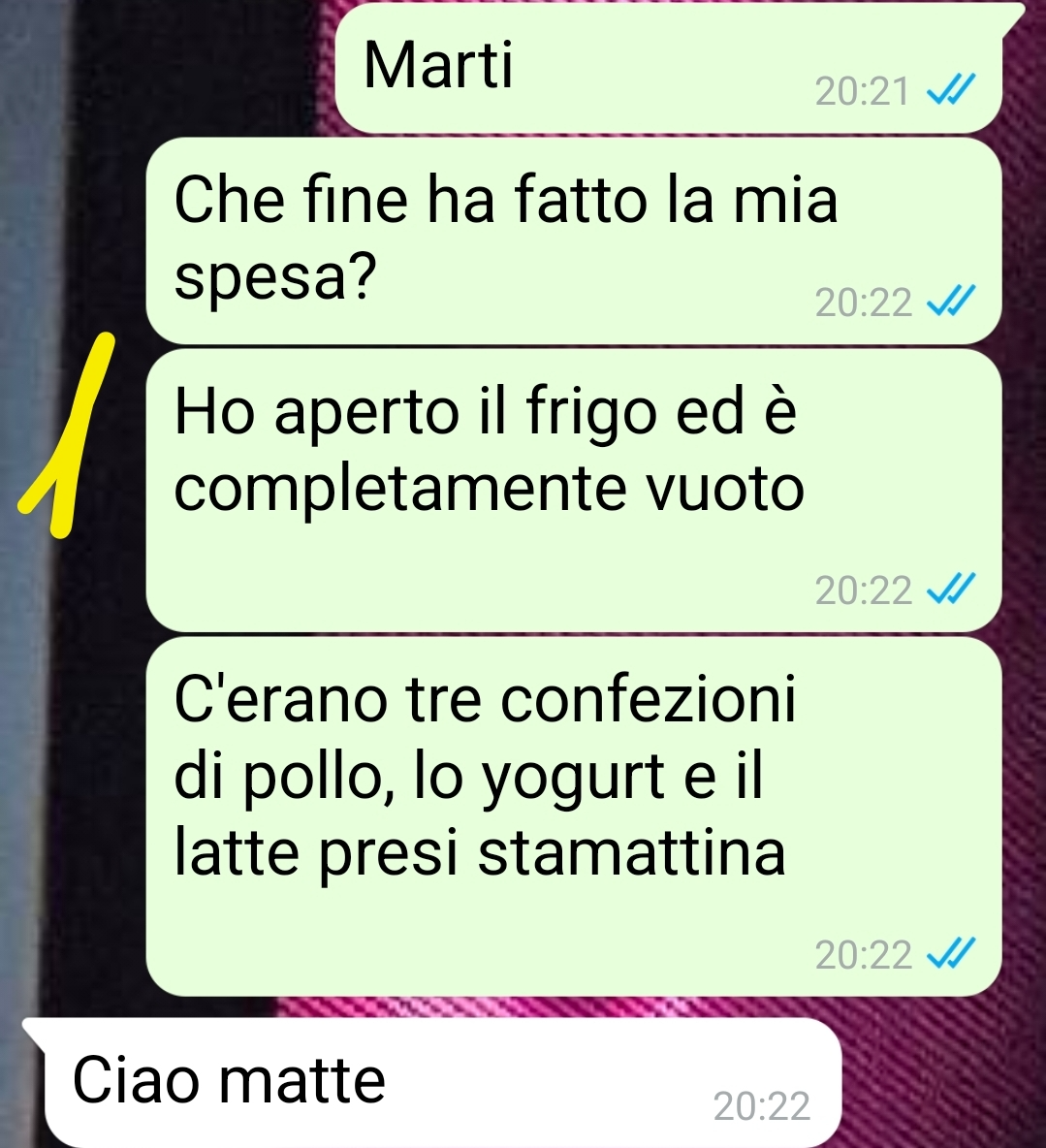Select the 'C'erano tre confezioni' message

point(574,815)
